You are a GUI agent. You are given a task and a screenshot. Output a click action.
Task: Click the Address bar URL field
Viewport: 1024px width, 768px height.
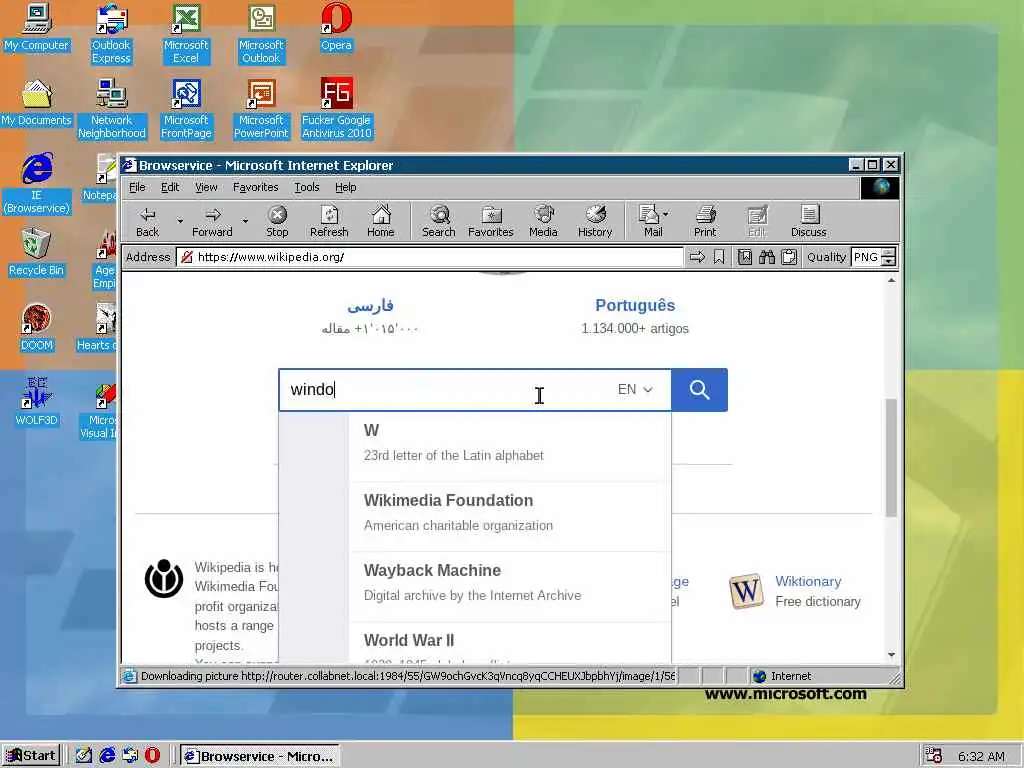[430, 257]
